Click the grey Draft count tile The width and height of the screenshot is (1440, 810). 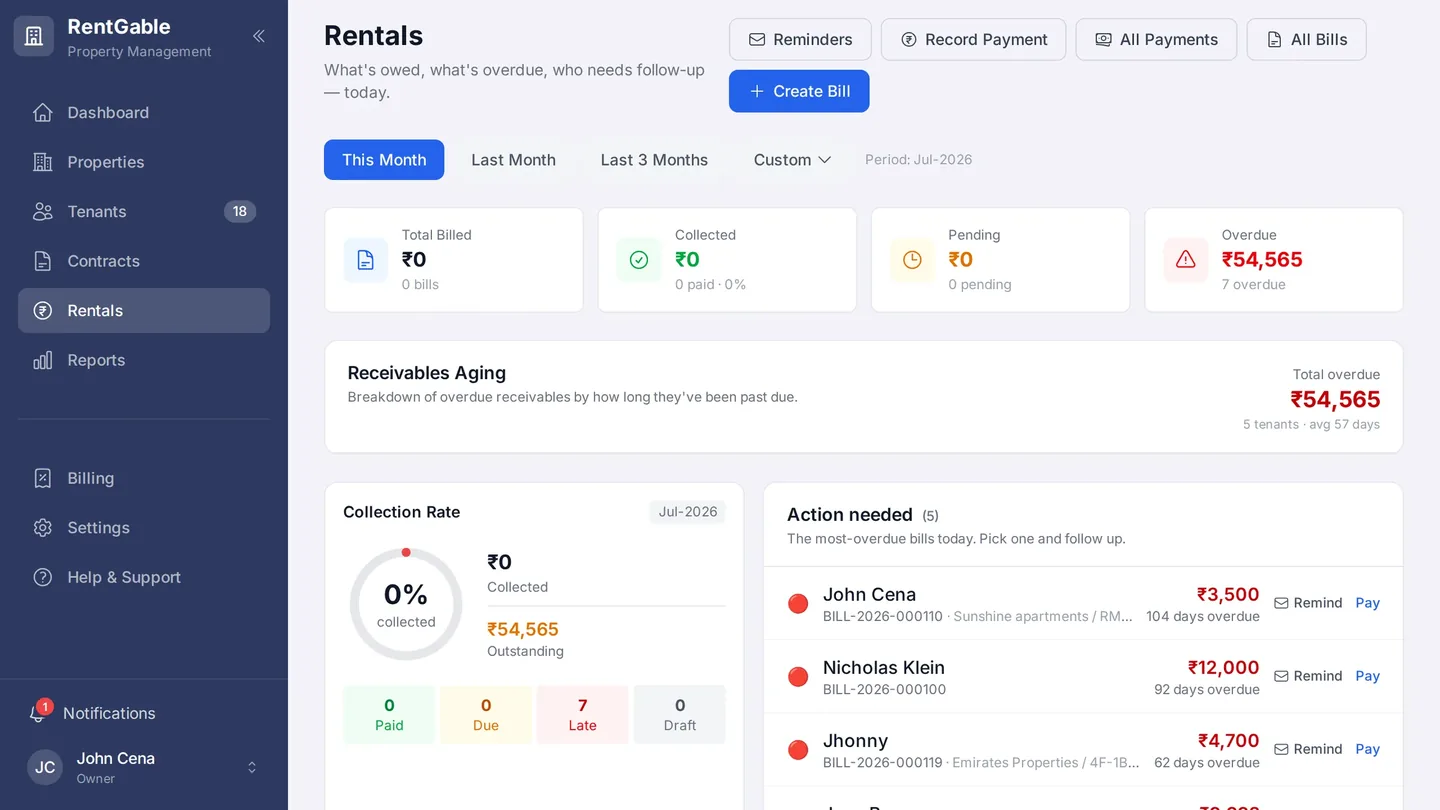click(x=680, y=715)
